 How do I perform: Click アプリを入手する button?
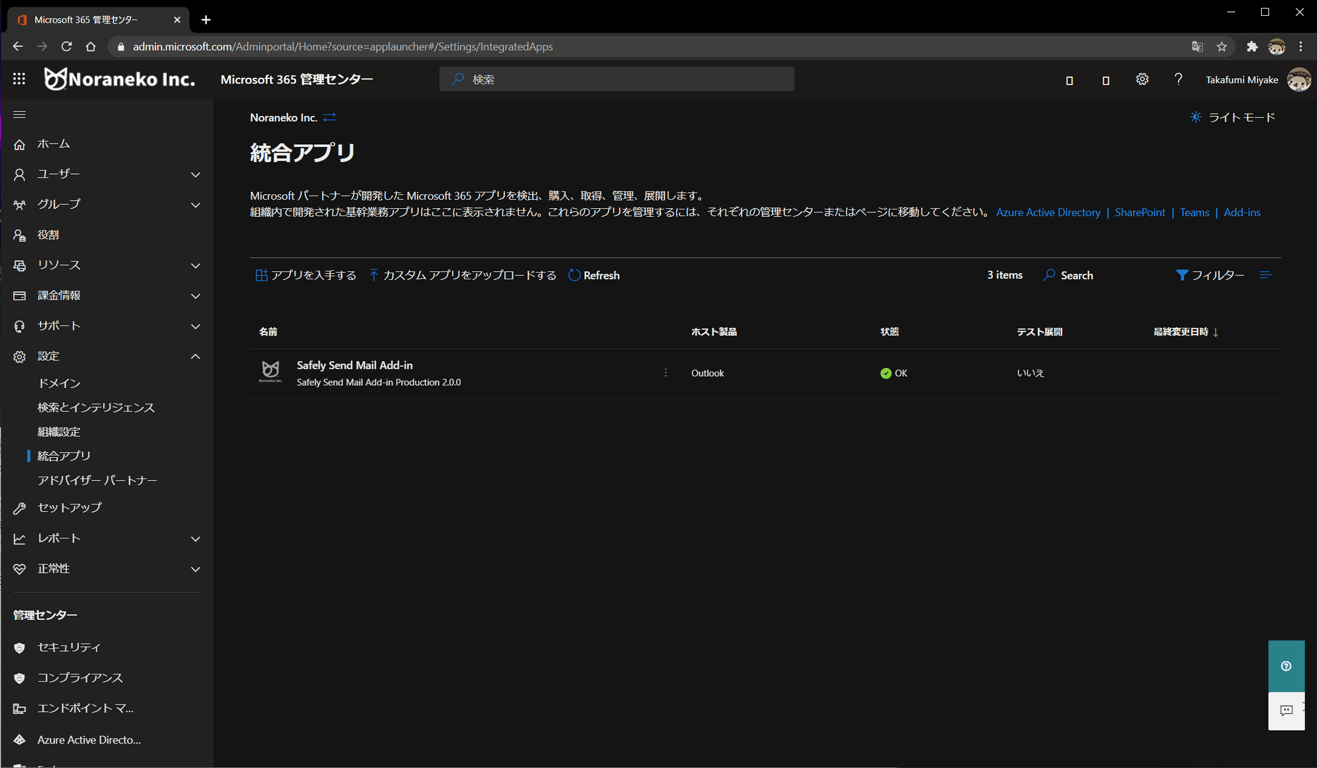click(306, 275)
